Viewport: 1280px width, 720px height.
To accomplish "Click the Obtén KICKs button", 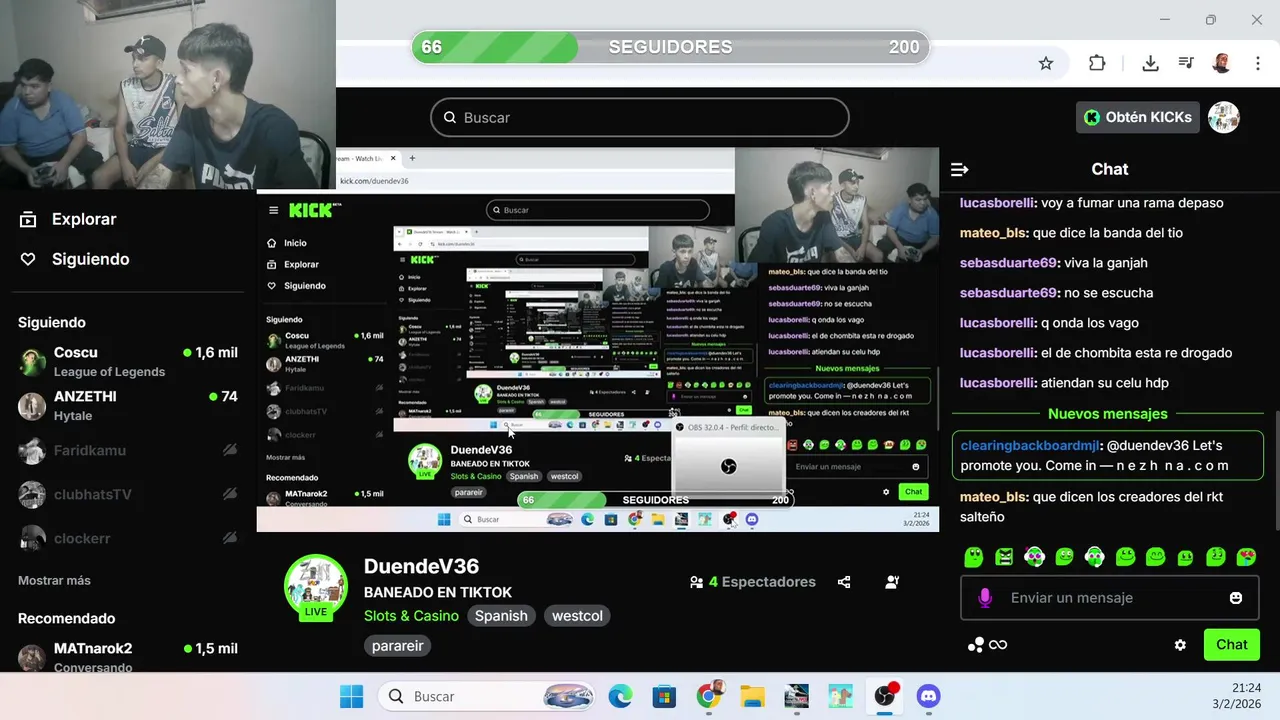I will 1138,117.
